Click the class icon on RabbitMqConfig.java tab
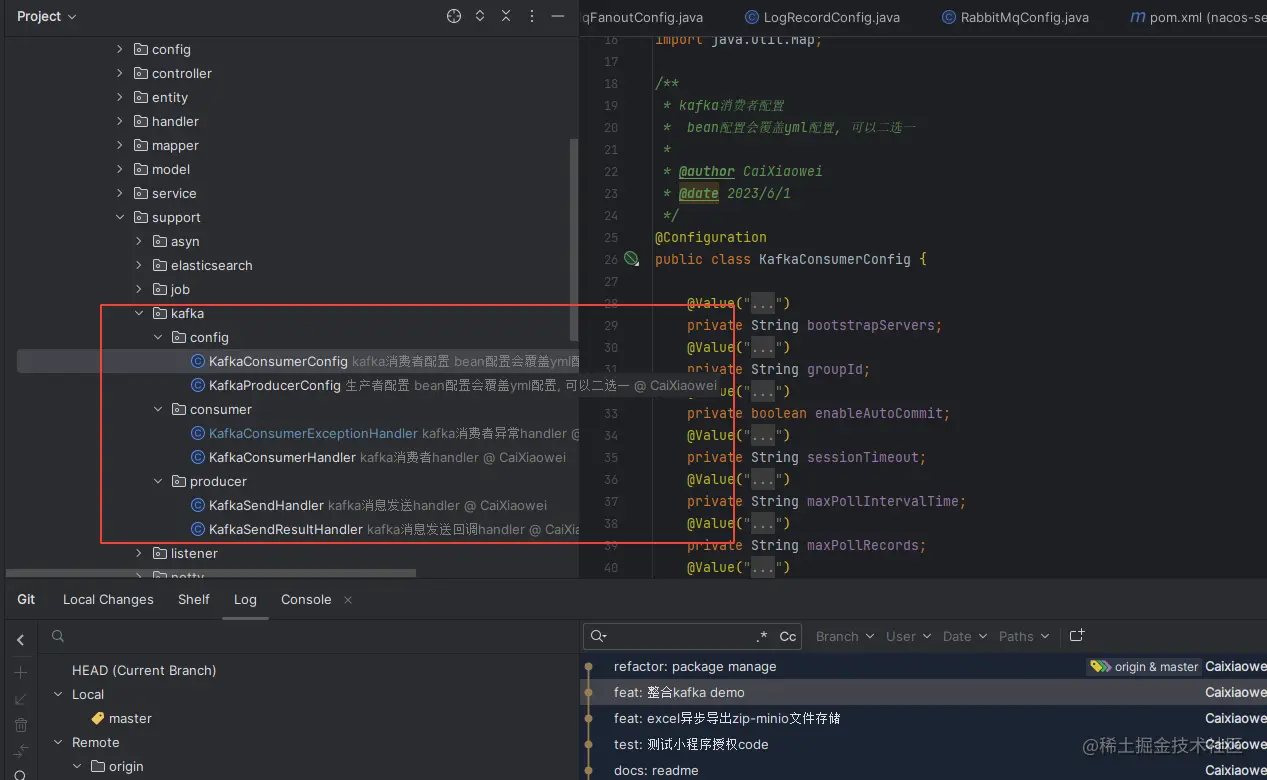1267x780 pixels. (949, 17)
